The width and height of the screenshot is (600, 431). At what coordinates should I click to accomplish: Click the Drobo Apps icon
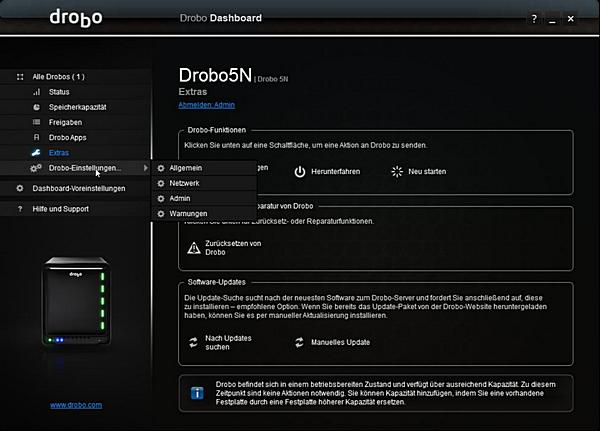(36, 137)
